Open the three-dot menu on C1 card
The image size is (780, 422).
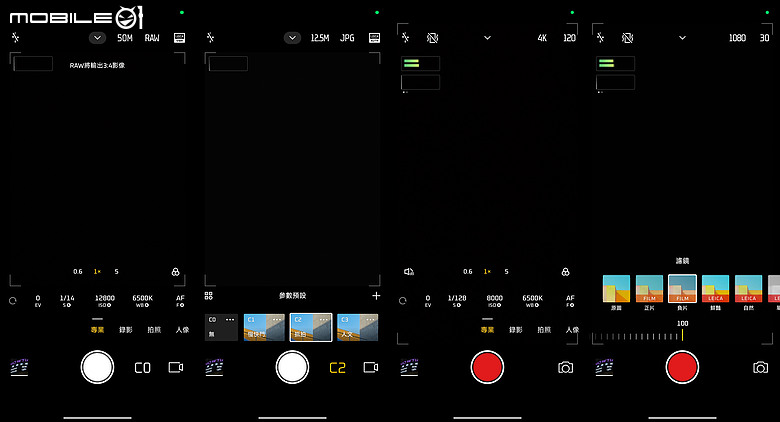coord(277,319)
